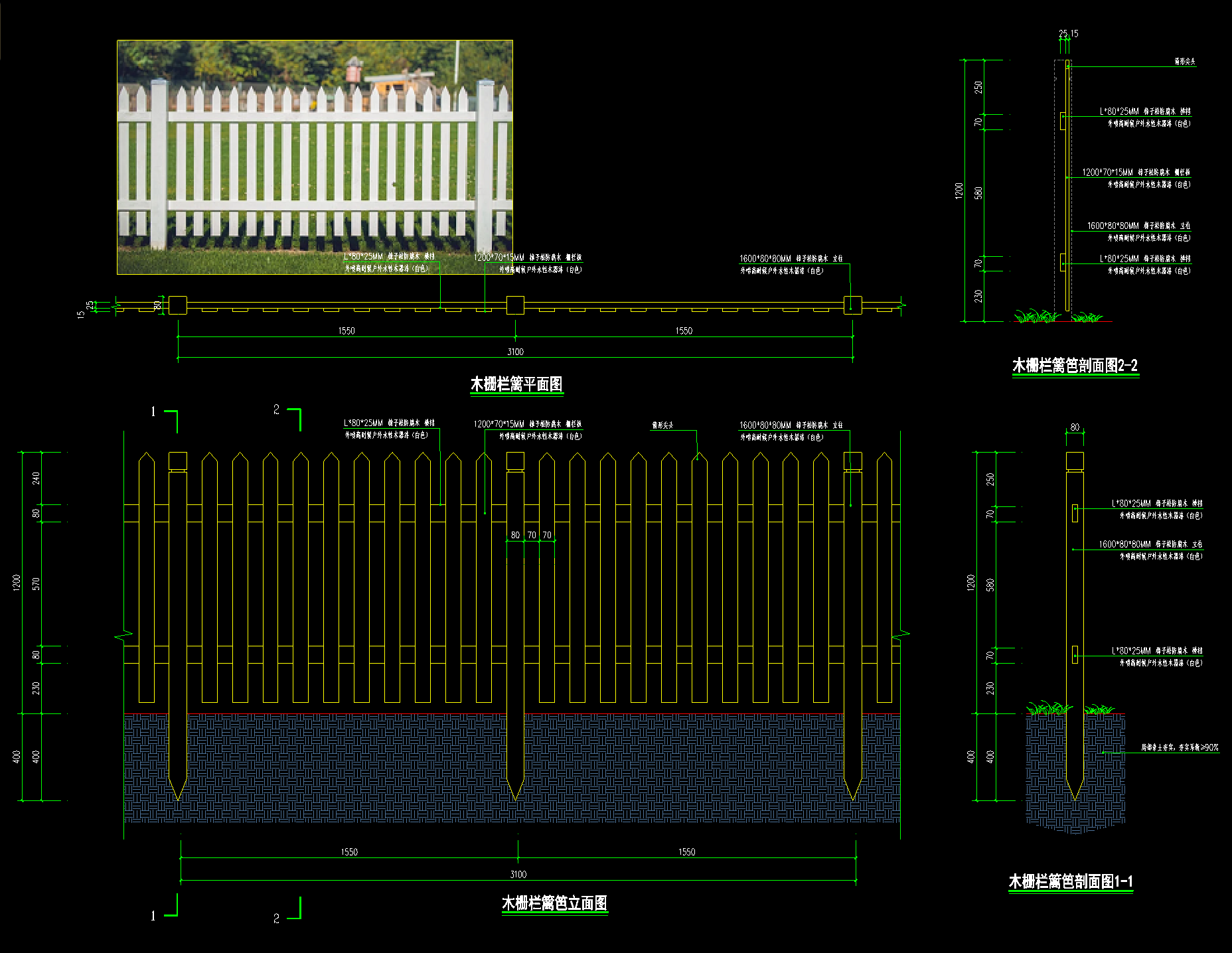Viewport: 1232px width, 953px height.
Task: Pick section marker 1 below the elevation
Action: tap(153, 916)
